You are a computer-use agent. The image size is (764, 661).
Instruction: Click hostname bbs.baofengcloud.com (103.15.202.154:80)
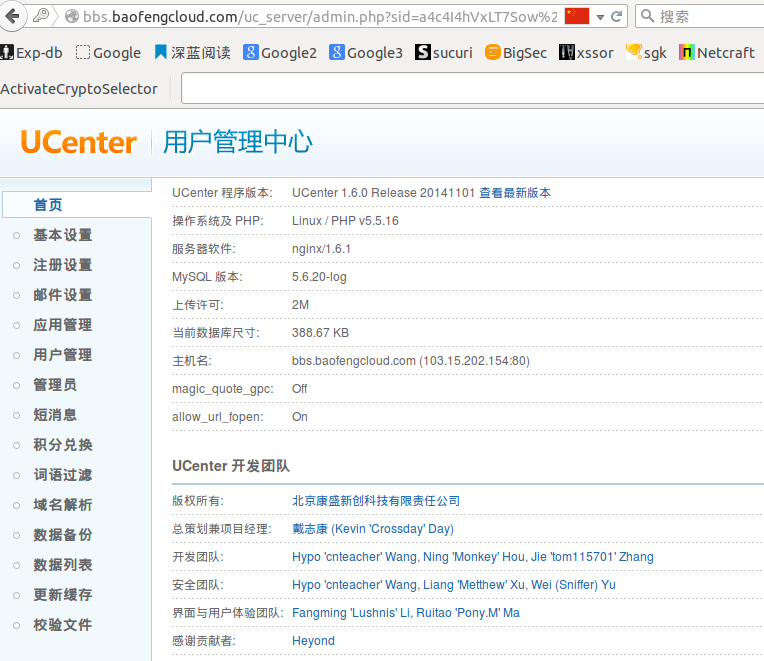[x=411, y=361]
